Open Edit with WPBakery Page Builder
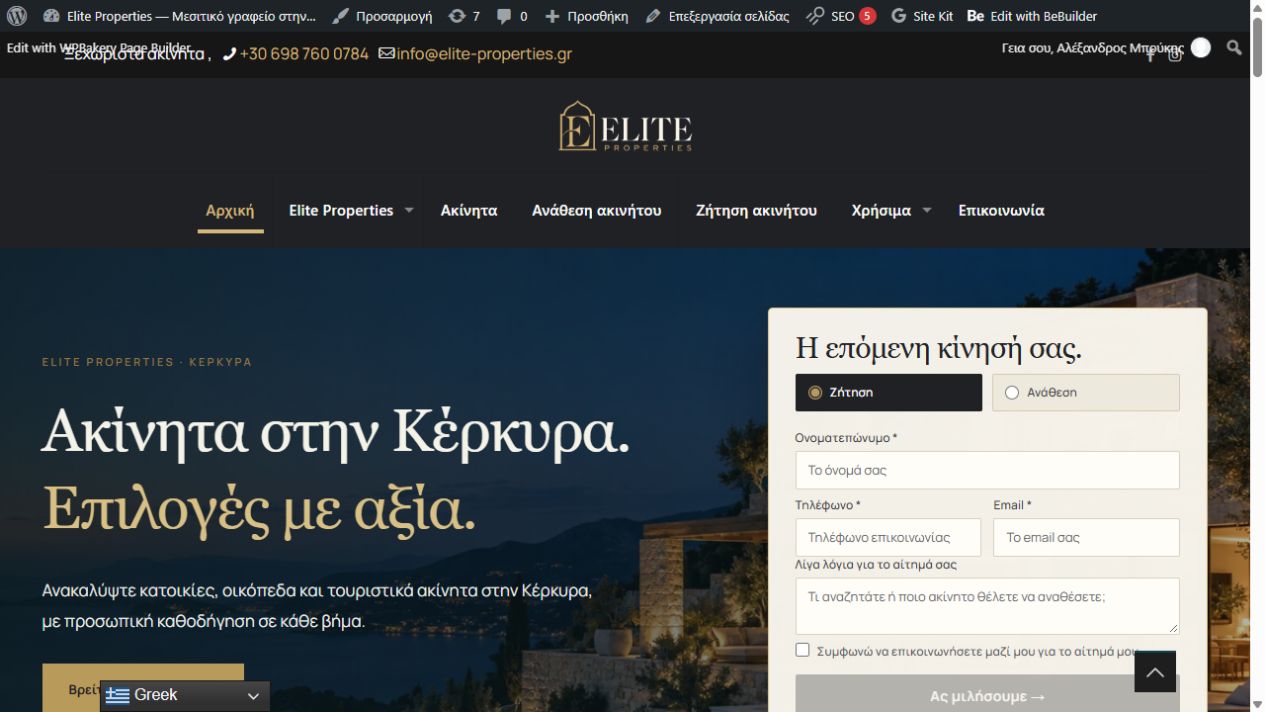Viewport: 1265px width, 712px height. (x=98, y=47)
